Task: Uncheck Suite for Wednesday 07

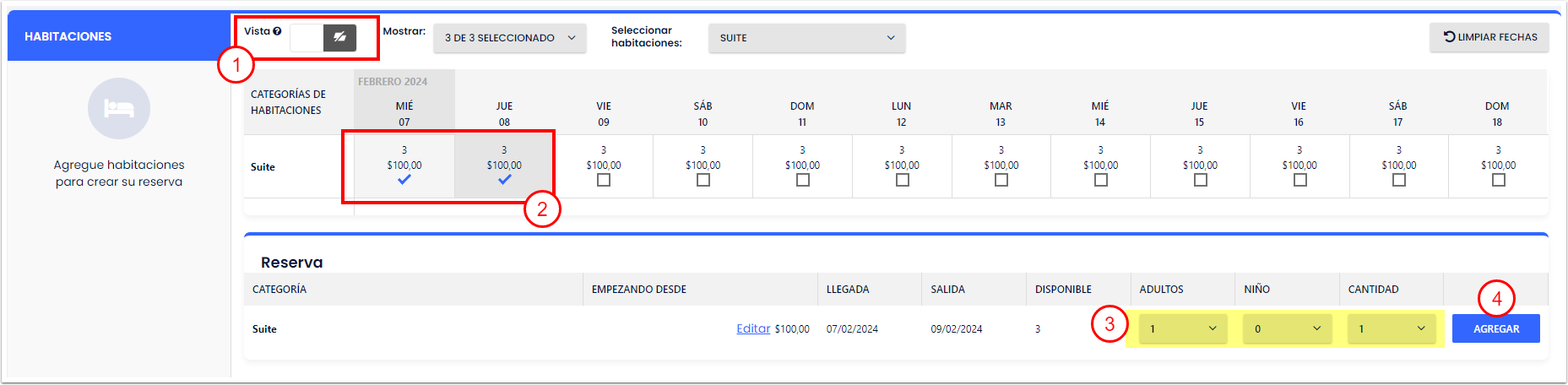Action: point(404,180)
